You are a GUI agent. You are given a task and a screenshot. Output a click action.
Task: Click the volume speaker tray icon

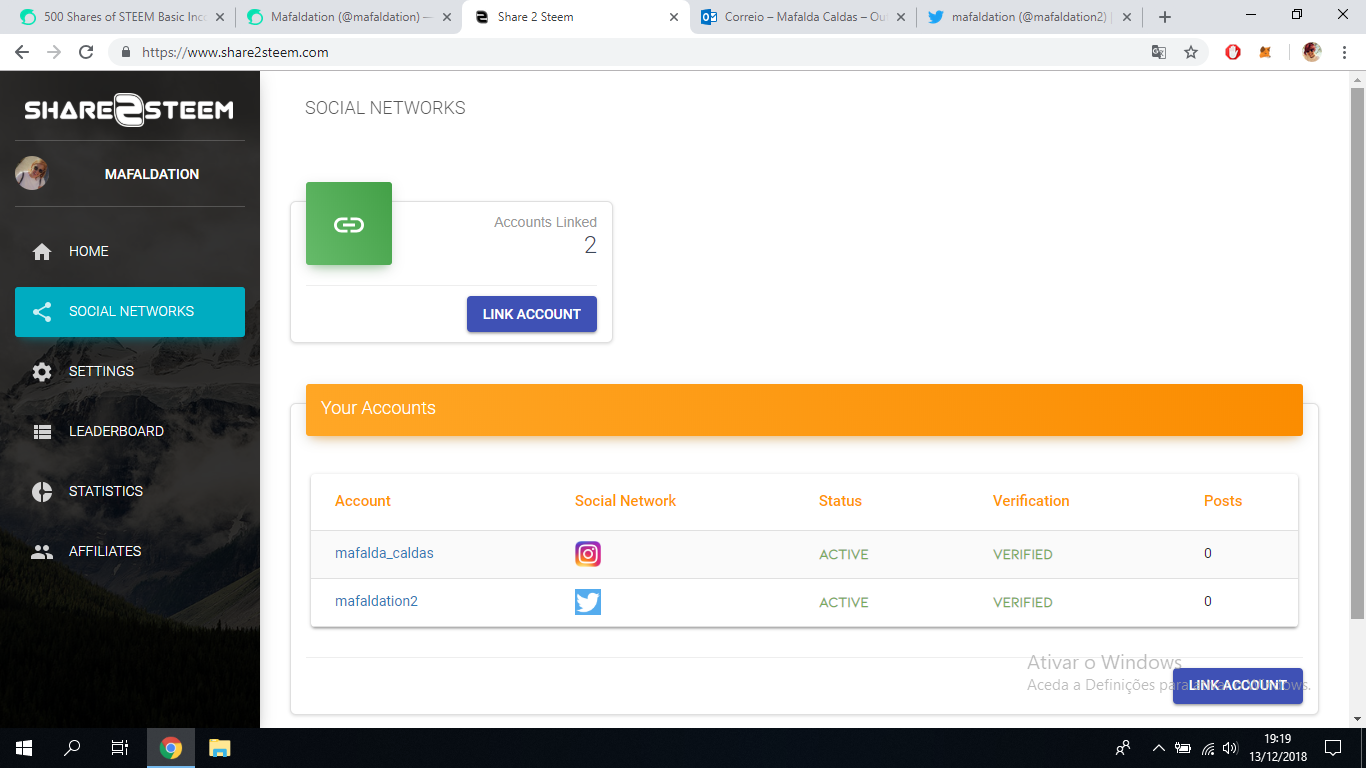(1230, 748)
